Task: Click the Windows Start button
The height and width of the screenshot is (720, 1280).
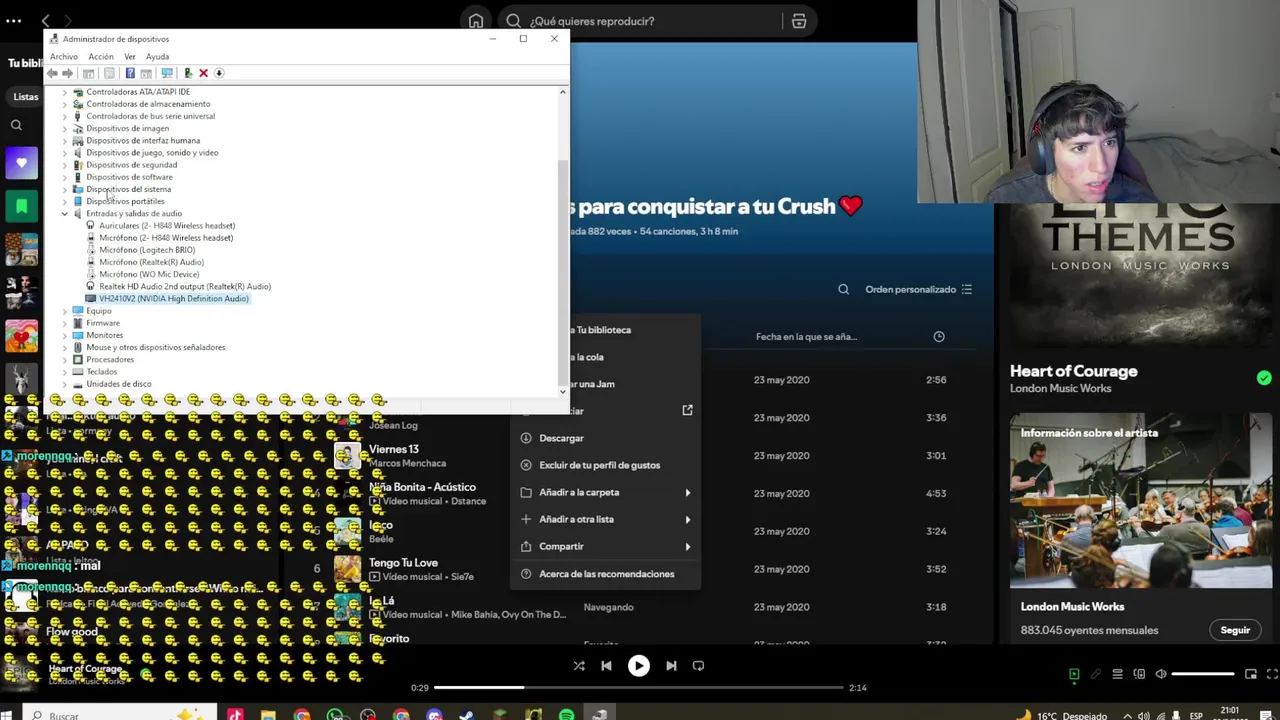Action: click(x=7, y=715)
